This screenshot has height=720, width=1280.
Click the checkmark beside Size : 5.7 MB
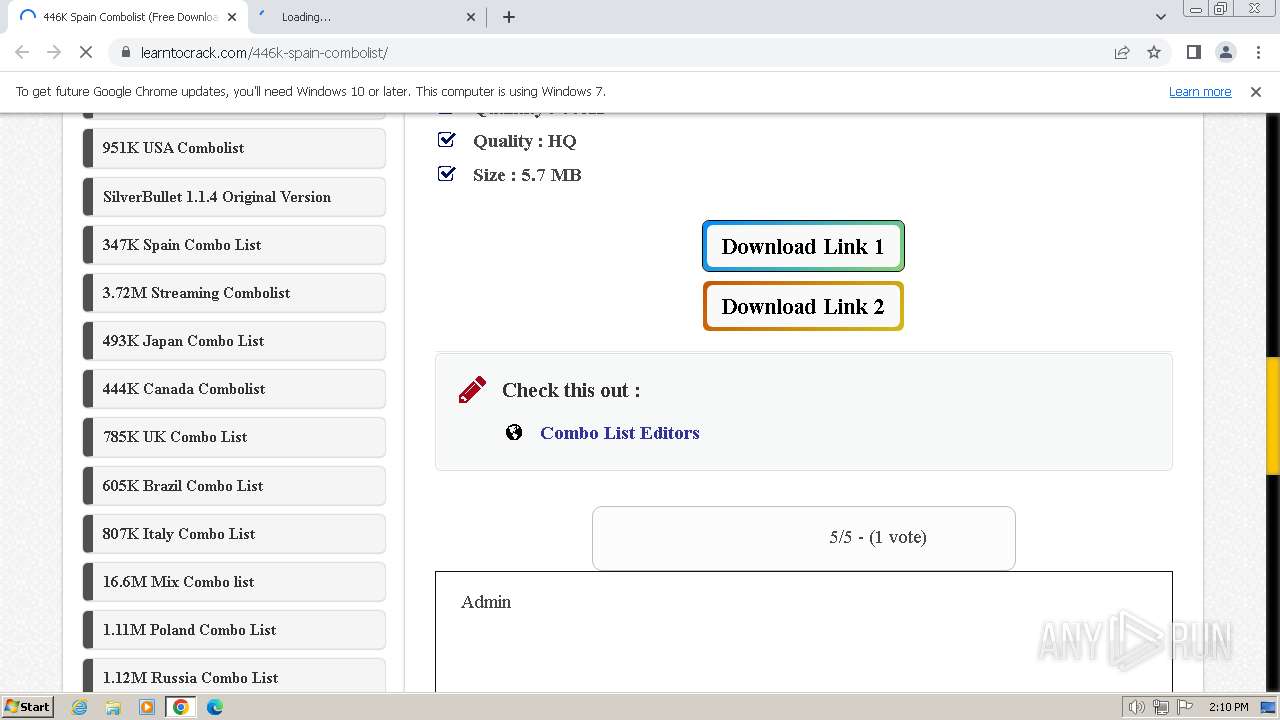[447, 174]
